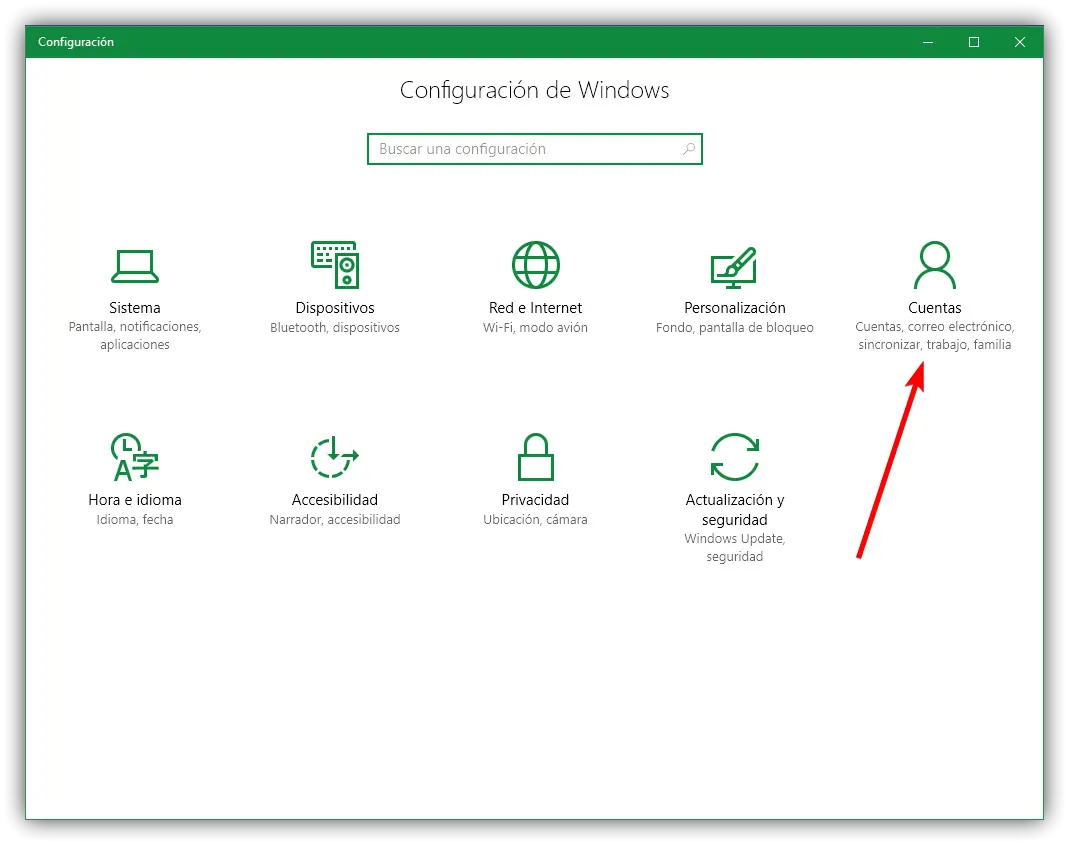
Task: Open the Hora e idioma clock icon
Action: (135, 457)
